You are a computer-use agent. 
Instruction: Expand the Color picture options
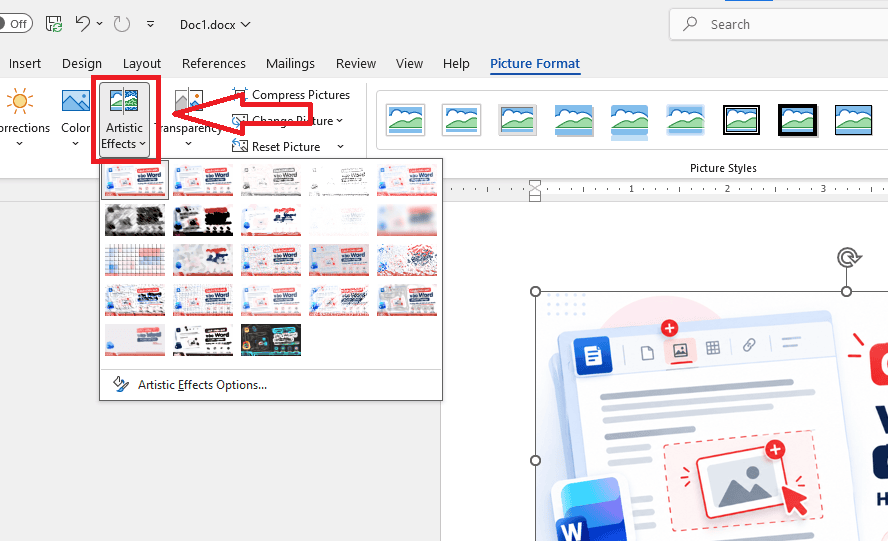coord(75,118)
